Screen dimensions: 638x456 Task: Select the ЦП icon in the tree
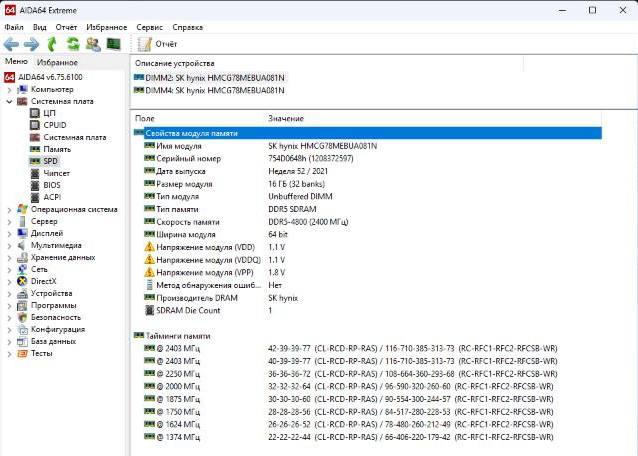point(35,113)
